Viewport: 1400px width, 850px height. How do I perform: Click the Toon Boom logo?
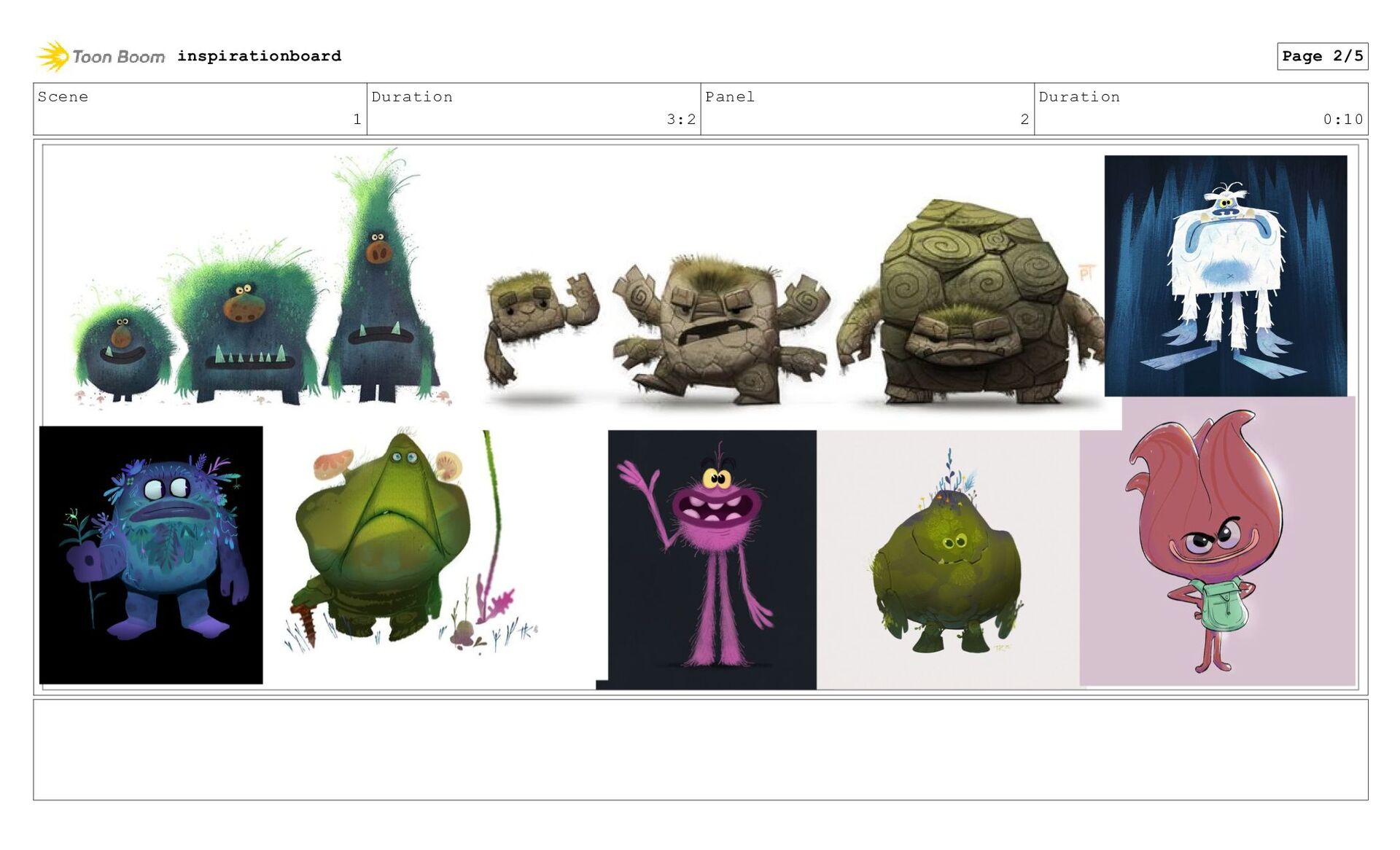[x=101, y=56]
